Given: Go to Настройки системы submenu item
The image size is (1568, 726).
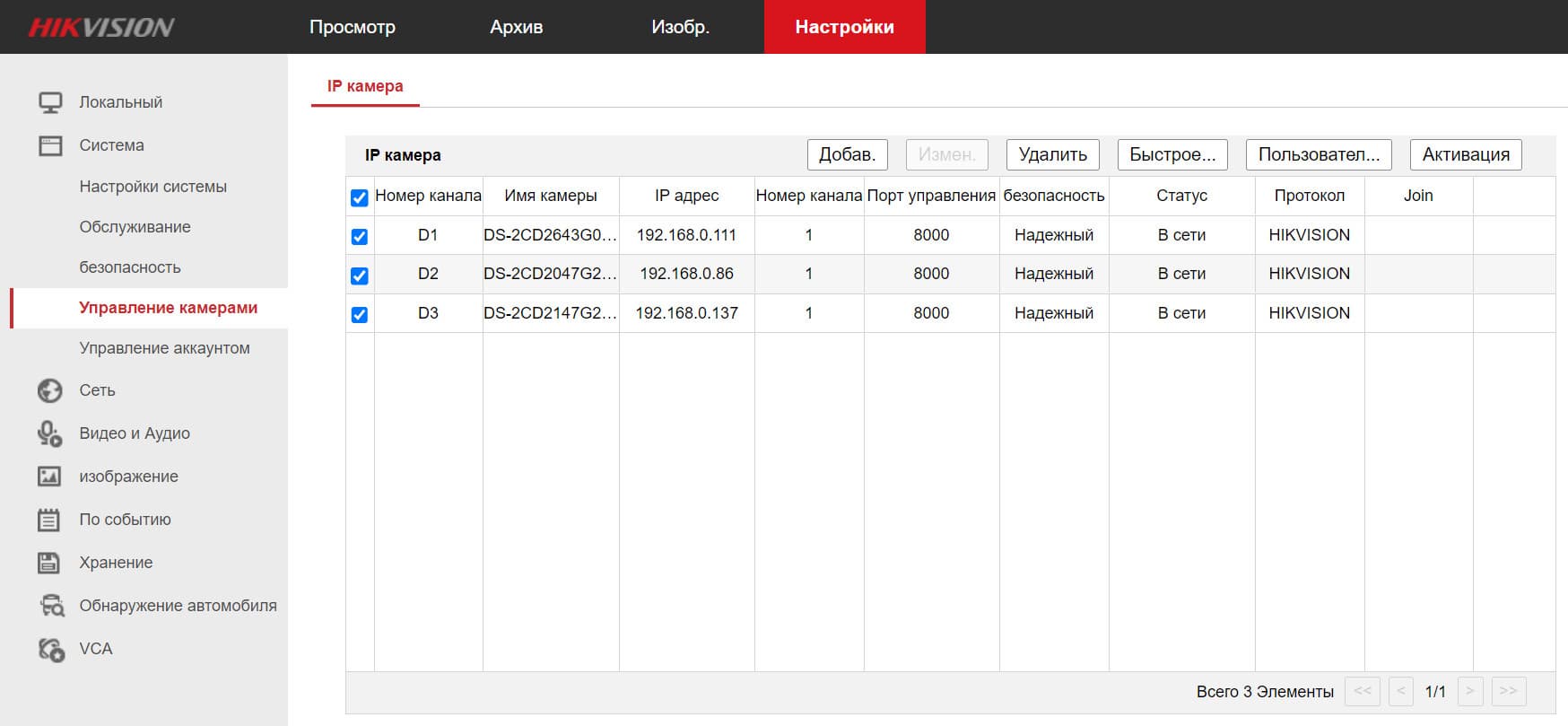Looking at the screenshot, I should (152, 187).
